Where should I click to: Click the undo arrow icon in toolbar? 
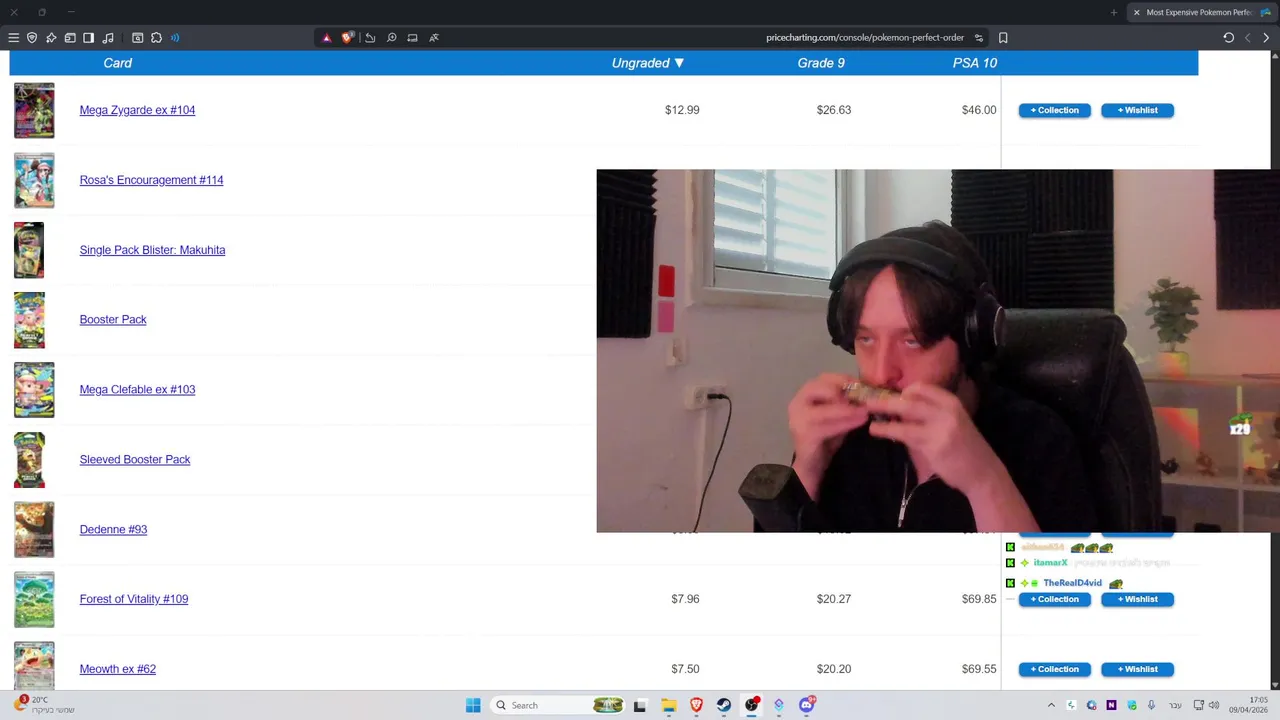click(370, 38)
